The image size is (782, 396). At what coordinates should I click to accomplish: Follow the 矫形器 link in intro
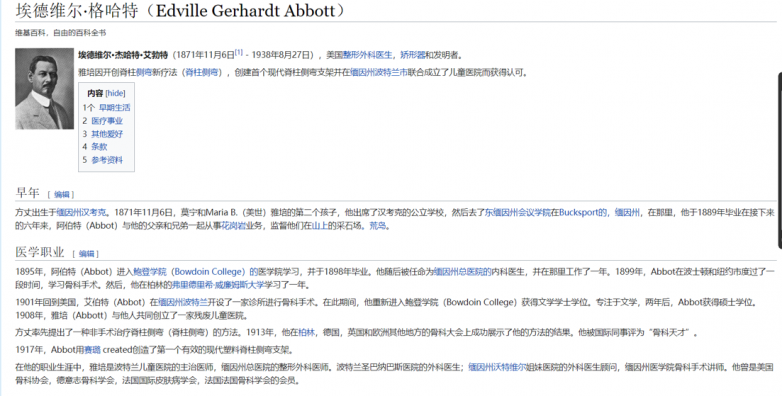click(x=412, y=55)
